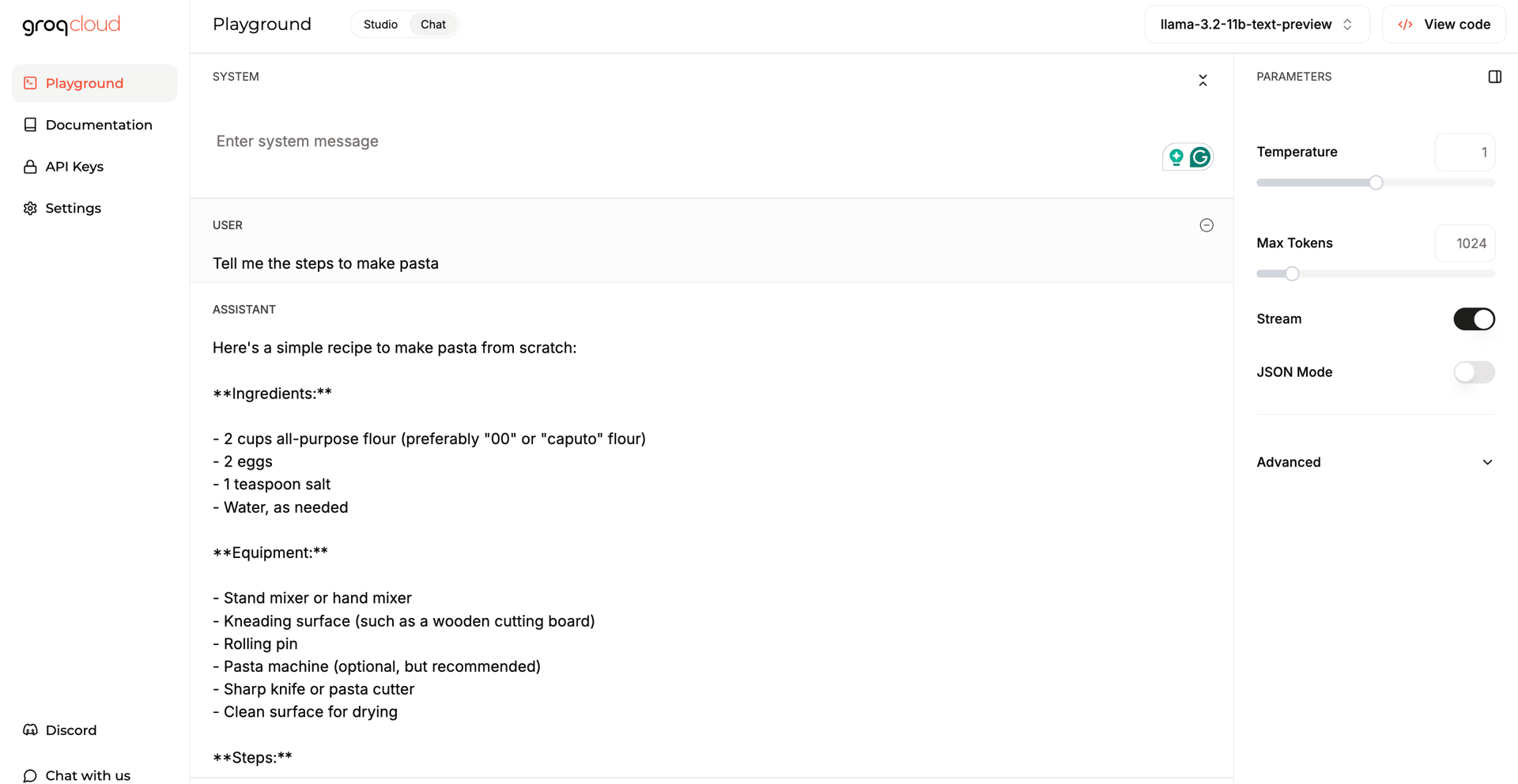Viewport: 1518px width, 784px height.
Task: Switch to the Chat tab
Action: coord(432,24)
